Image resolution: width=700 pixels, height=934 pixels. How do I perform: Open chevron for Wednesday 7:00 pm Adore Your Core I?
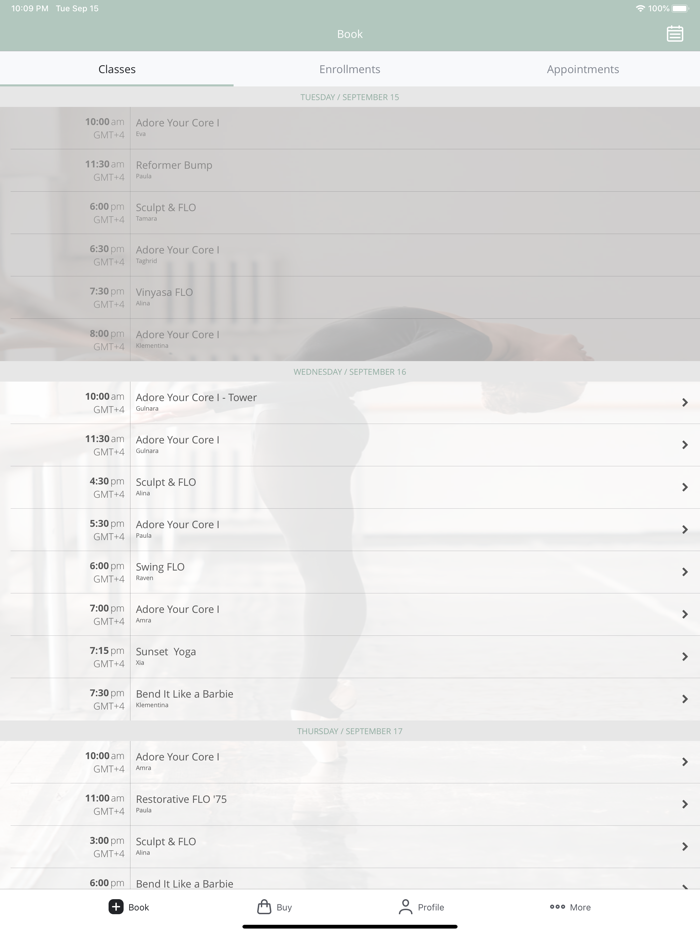click(x=685, y=614)
